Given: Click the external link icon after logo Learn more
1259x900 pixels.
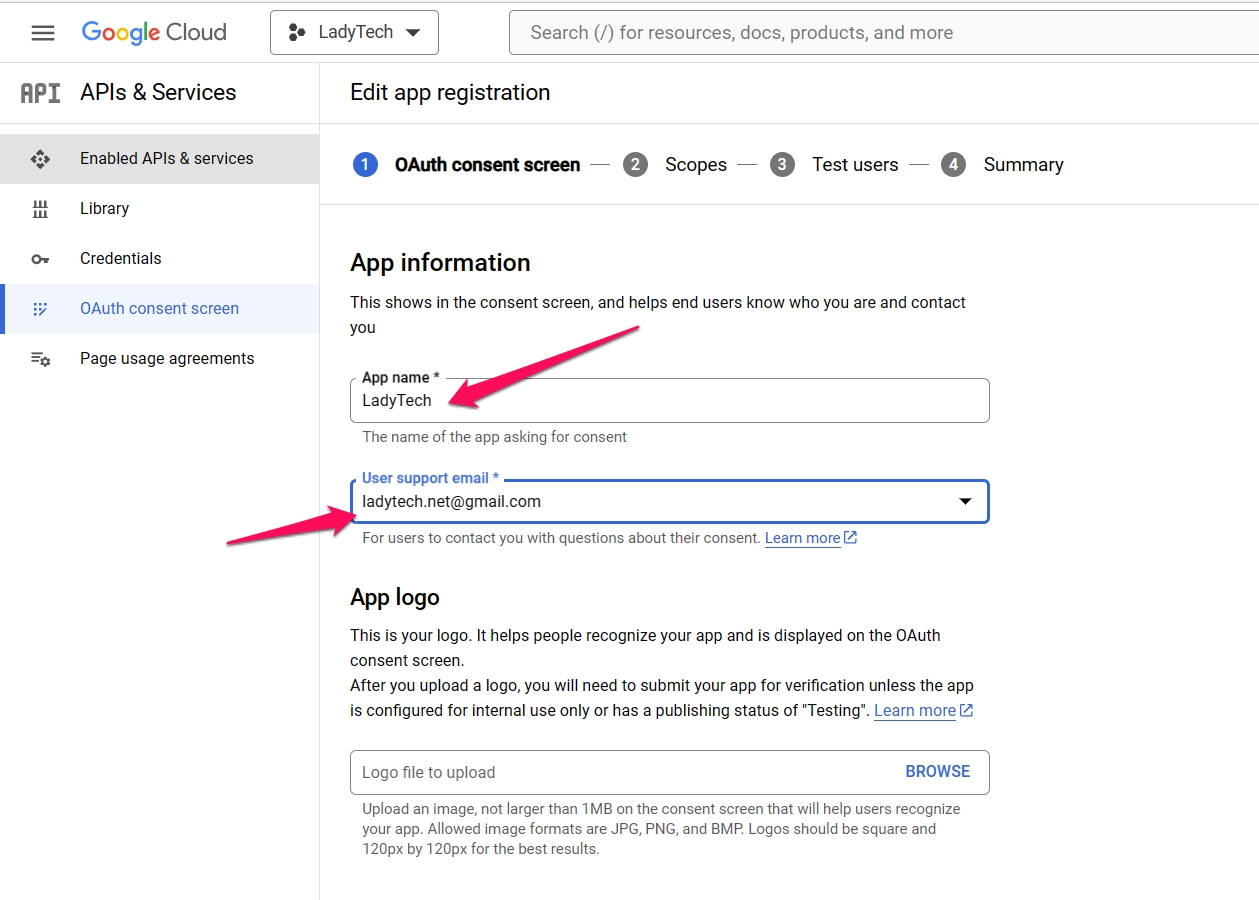Looking at the screenshot, I should [967, 711].
